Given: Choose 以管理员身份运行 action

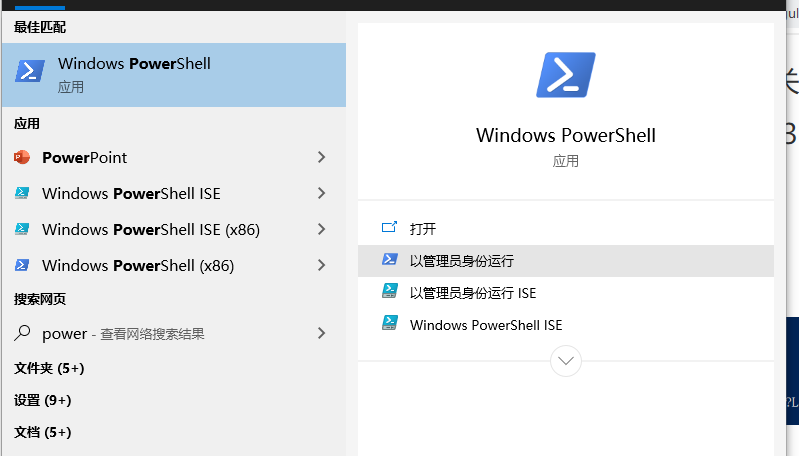Looking at the screenshot, I should click(566, 261).
